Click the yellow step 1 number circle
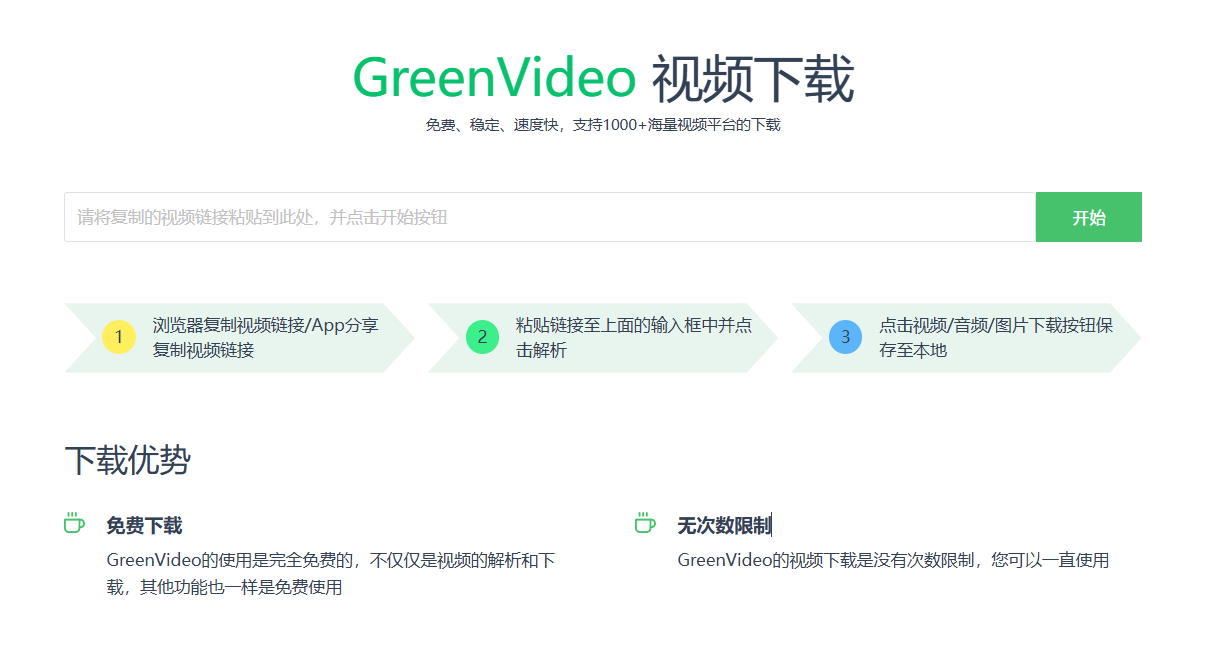 tap(117, 338)
